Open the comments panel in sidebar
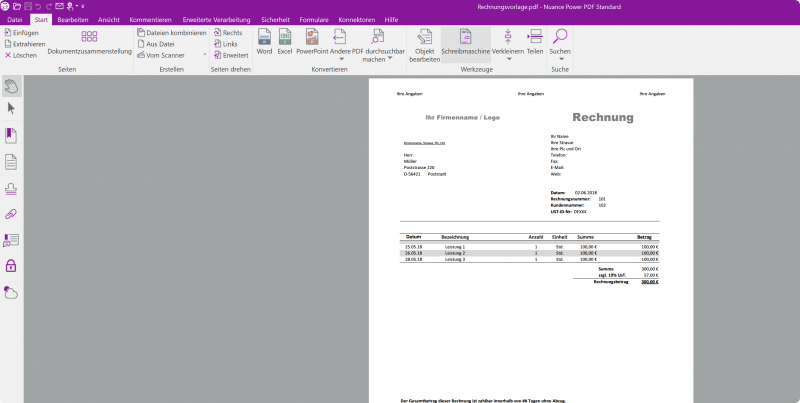The image size is (800, 403). pos(11,240)
